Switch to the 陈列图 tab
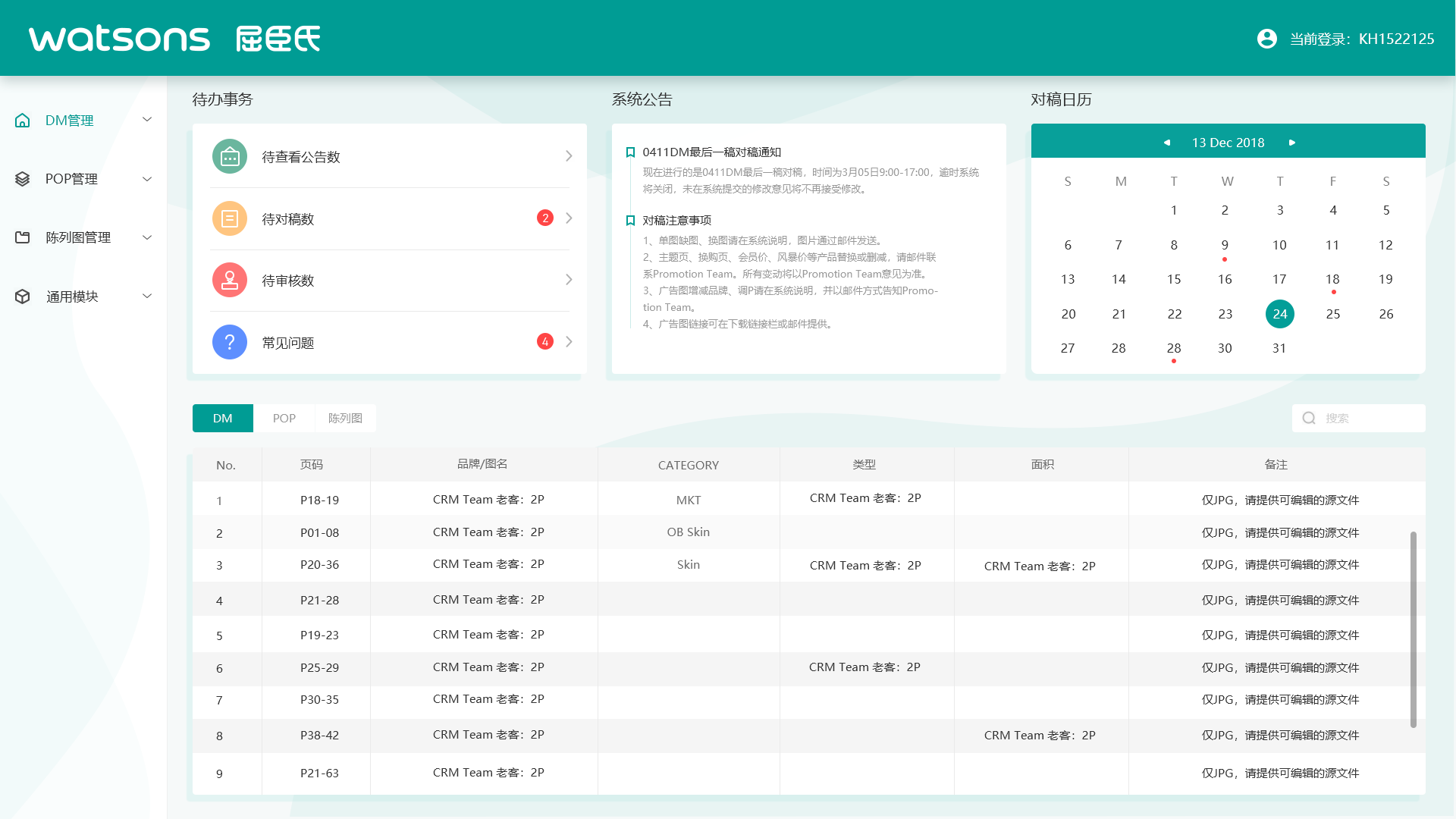Image resolution: width=1456 pixels, height=819 pixels. tap(345, 419)
